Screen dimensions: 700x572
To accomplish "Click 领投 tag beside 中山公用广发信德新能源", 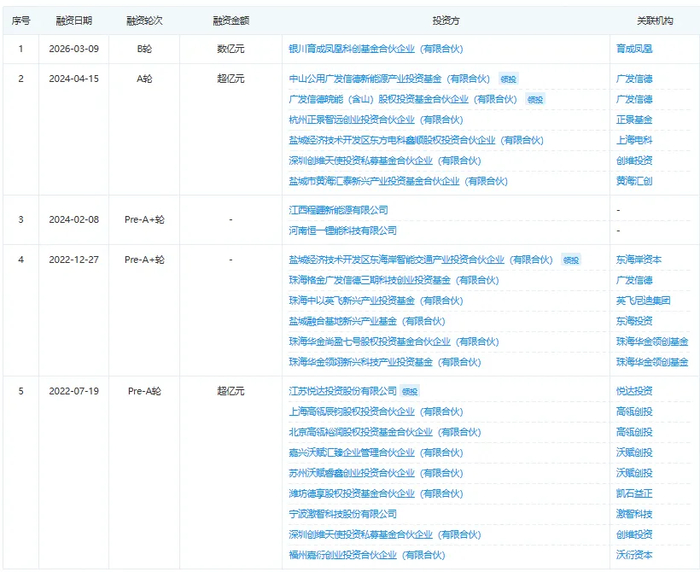I will point(508,79).
